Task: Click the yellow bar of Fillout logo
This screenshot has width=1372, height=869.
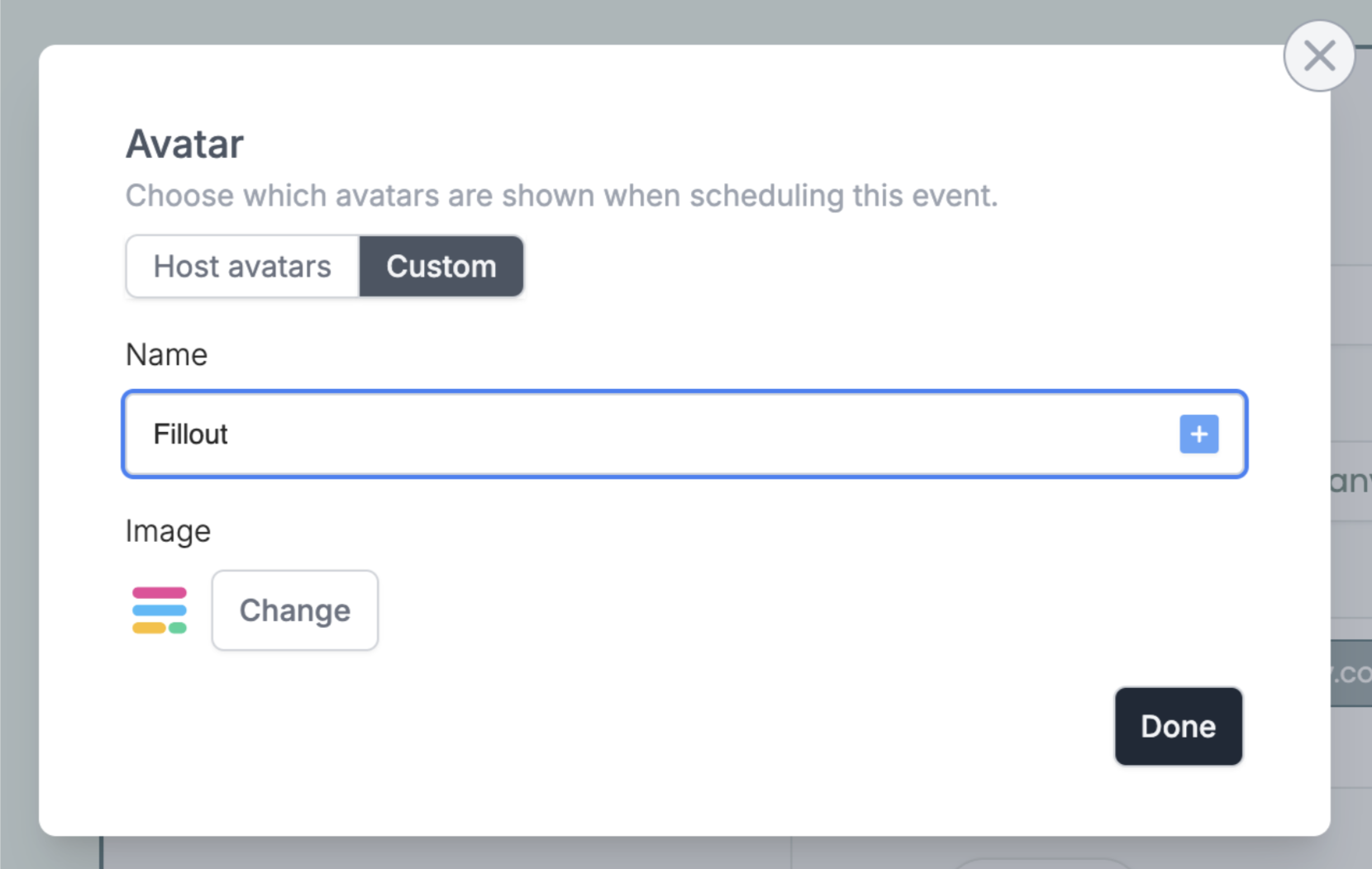Action: coord(149,628)
